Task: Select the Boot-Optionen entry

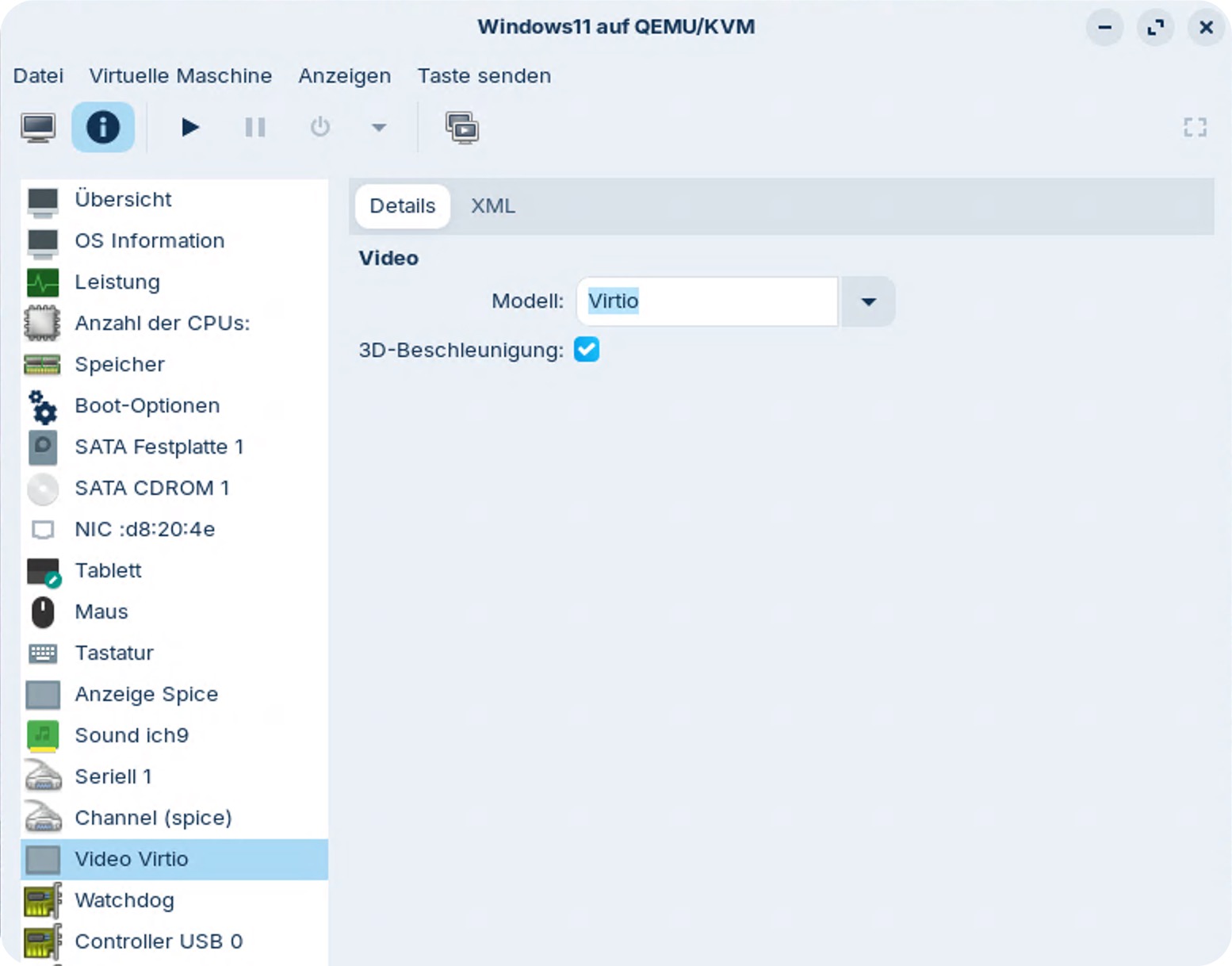Action: pyautogui.click(x=147, y=405)
